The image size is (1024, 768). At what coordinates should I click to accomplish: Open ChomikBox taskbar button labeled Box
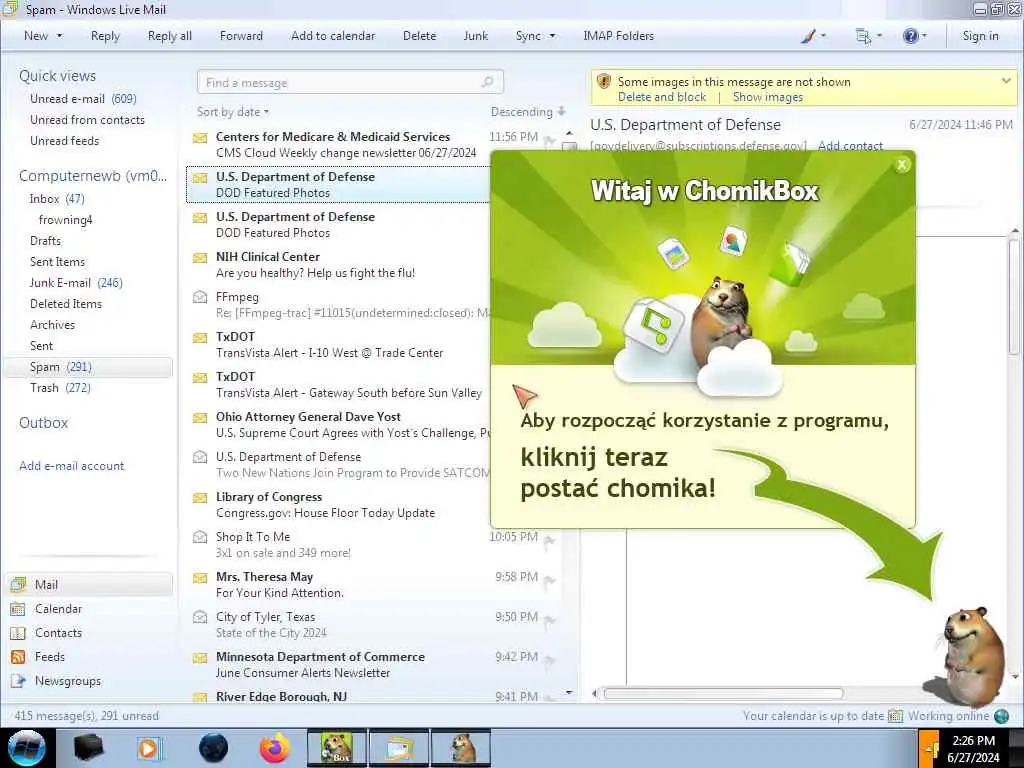(x=336, y=748)
